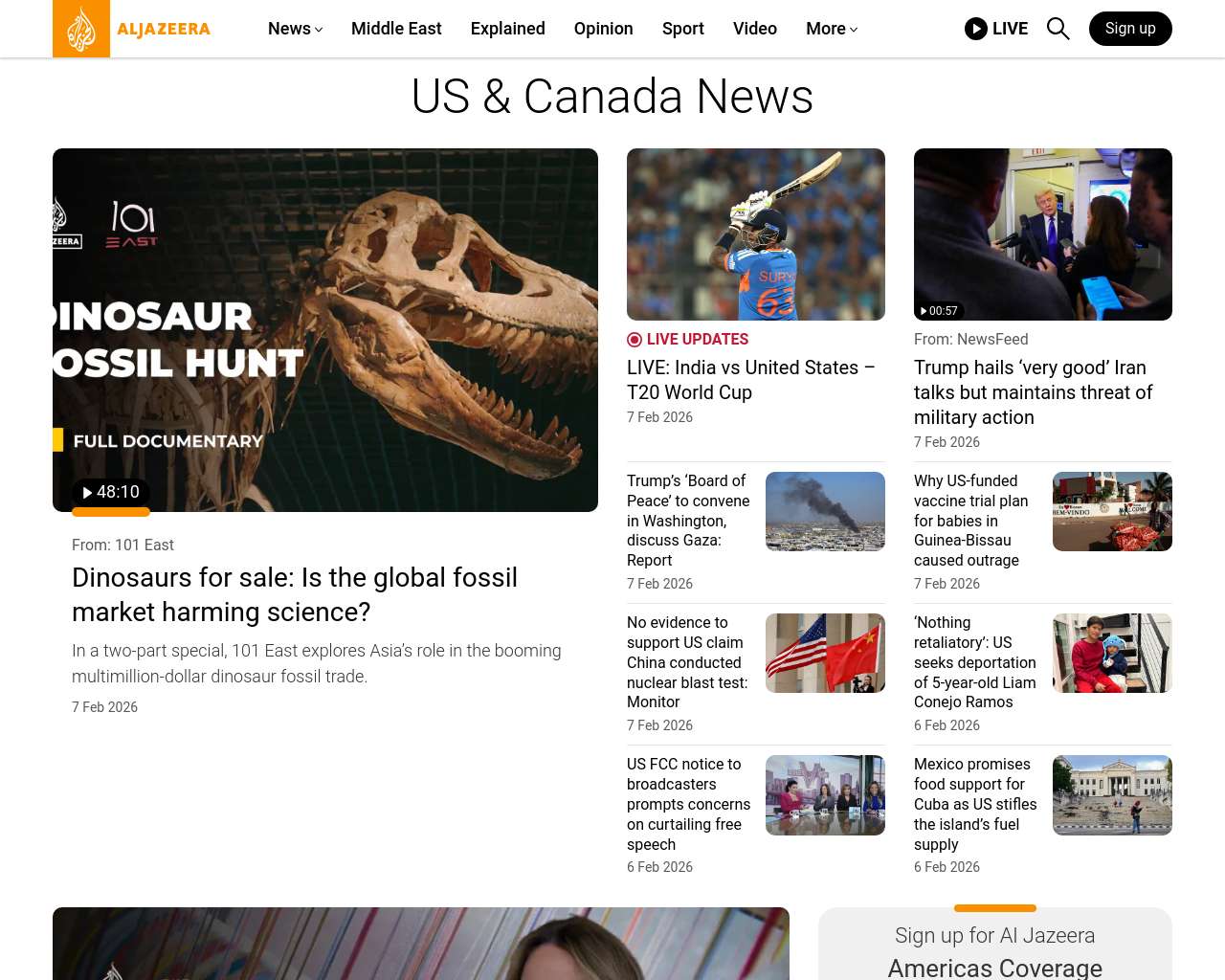The image size is (1225, 980).
Task: Open the Liam Conejo Ramos photo thumbnail
Action: pyautogui.click(x=1112, y=653)
